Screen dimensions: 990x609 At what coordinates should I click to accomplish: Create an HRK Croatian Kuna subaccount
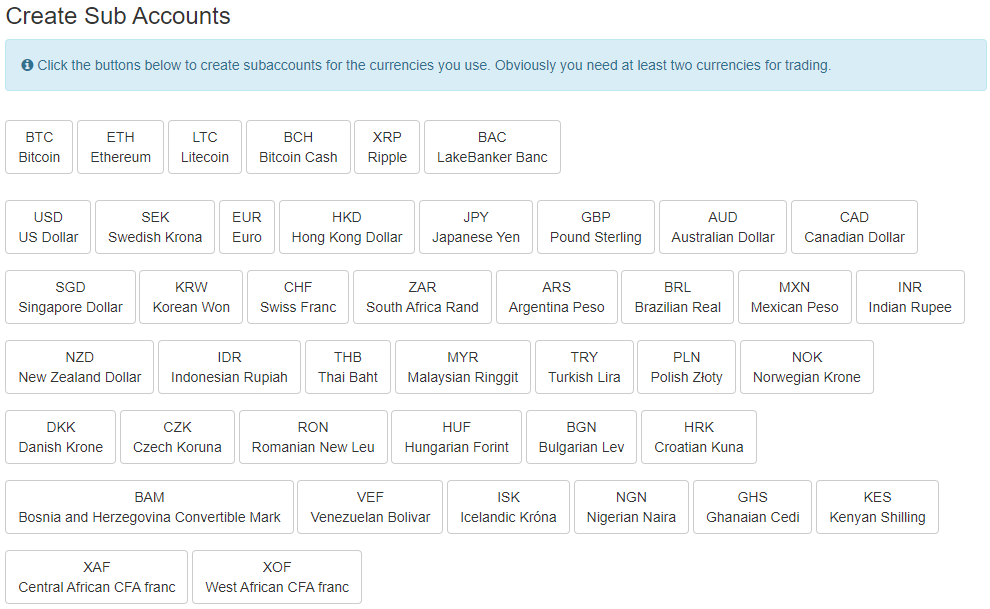[x=699, y=437]
